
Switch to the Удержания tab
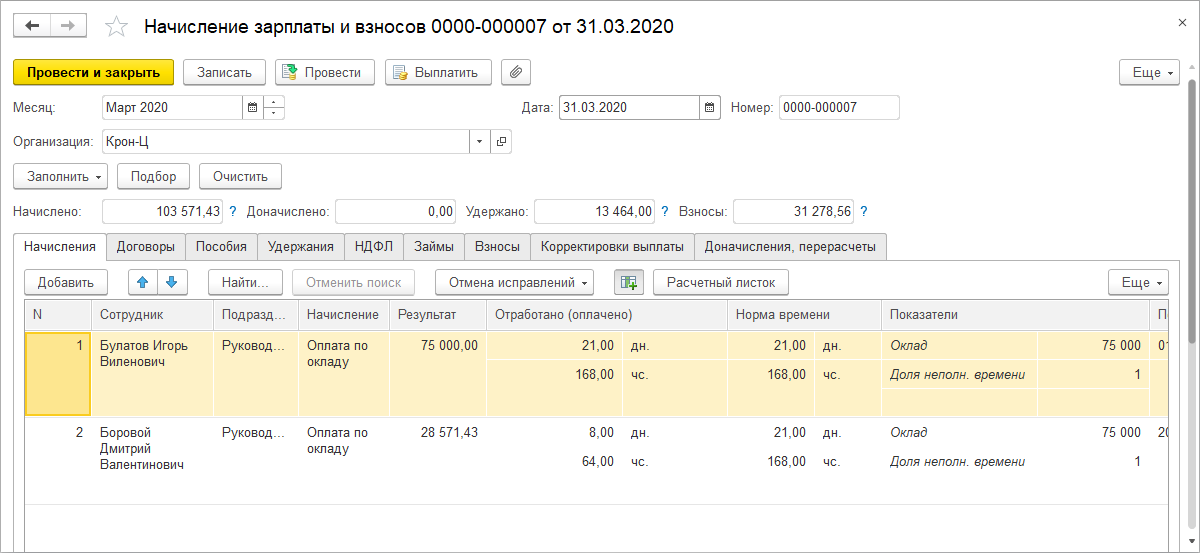(301, 246)
